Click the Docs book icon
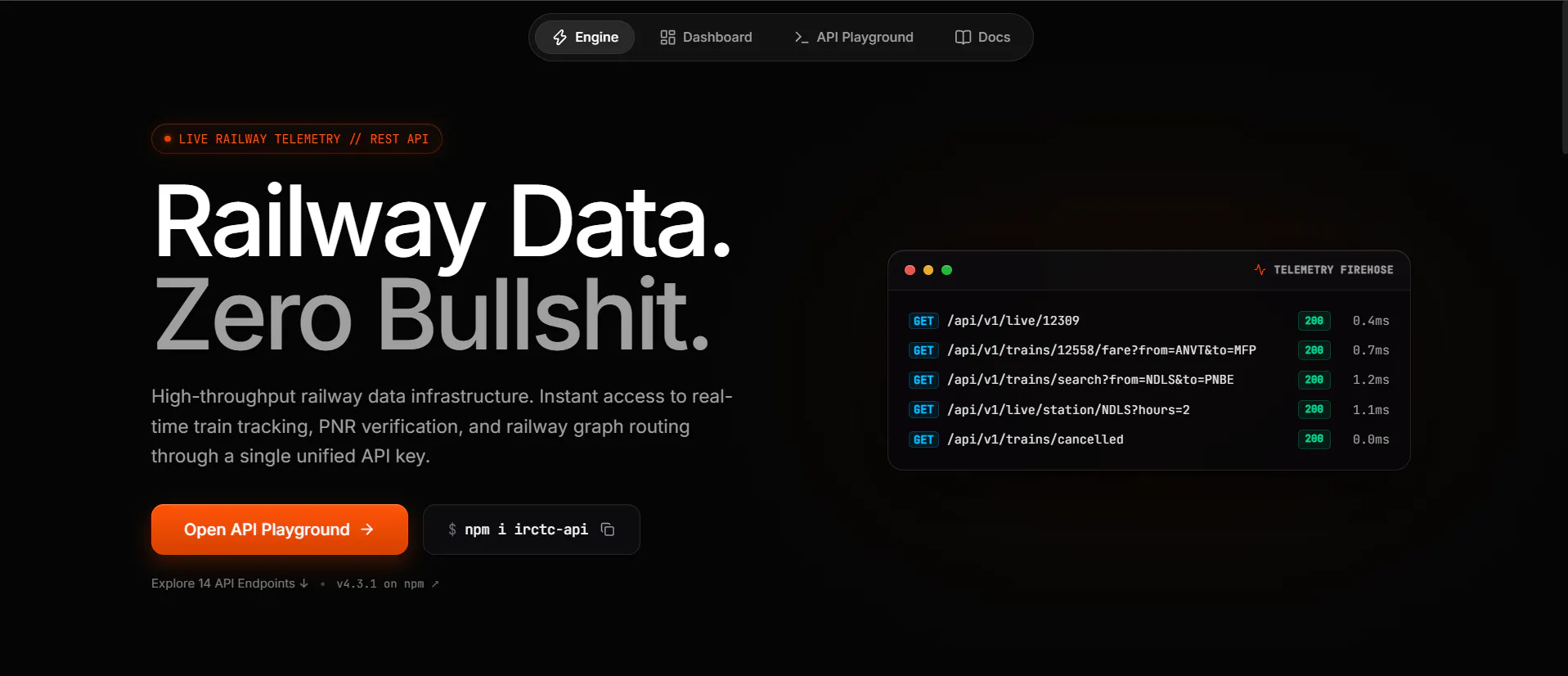Screen dimensions: 1568x676 [x=963, y=38]
